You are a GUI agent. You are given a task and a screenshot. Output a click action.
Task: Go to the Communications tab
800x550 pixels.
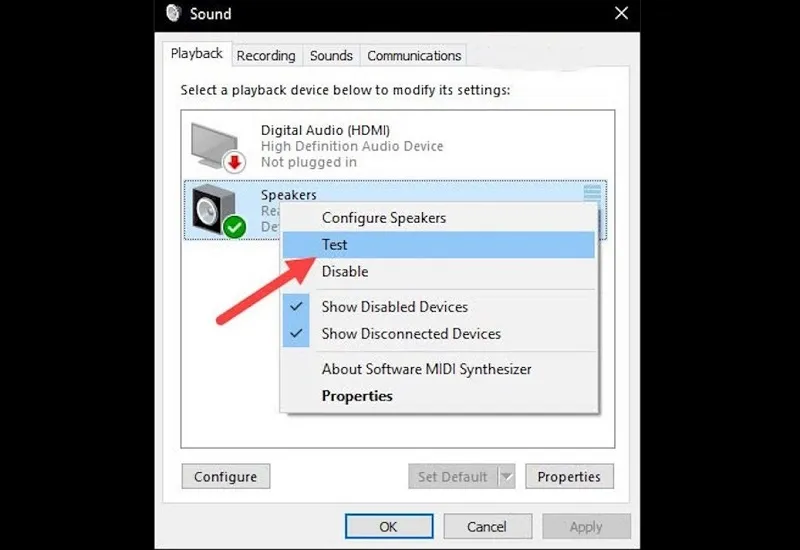point(414,56)
